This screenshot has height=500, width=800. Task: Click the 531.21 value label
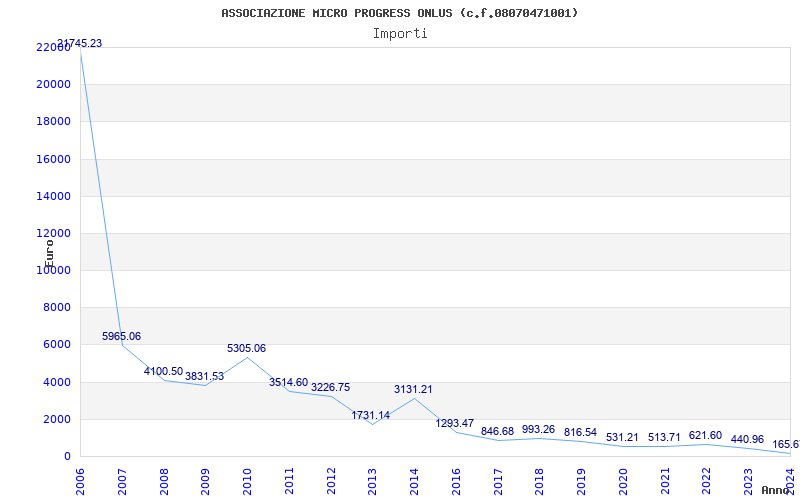click(x=622, y=437)
